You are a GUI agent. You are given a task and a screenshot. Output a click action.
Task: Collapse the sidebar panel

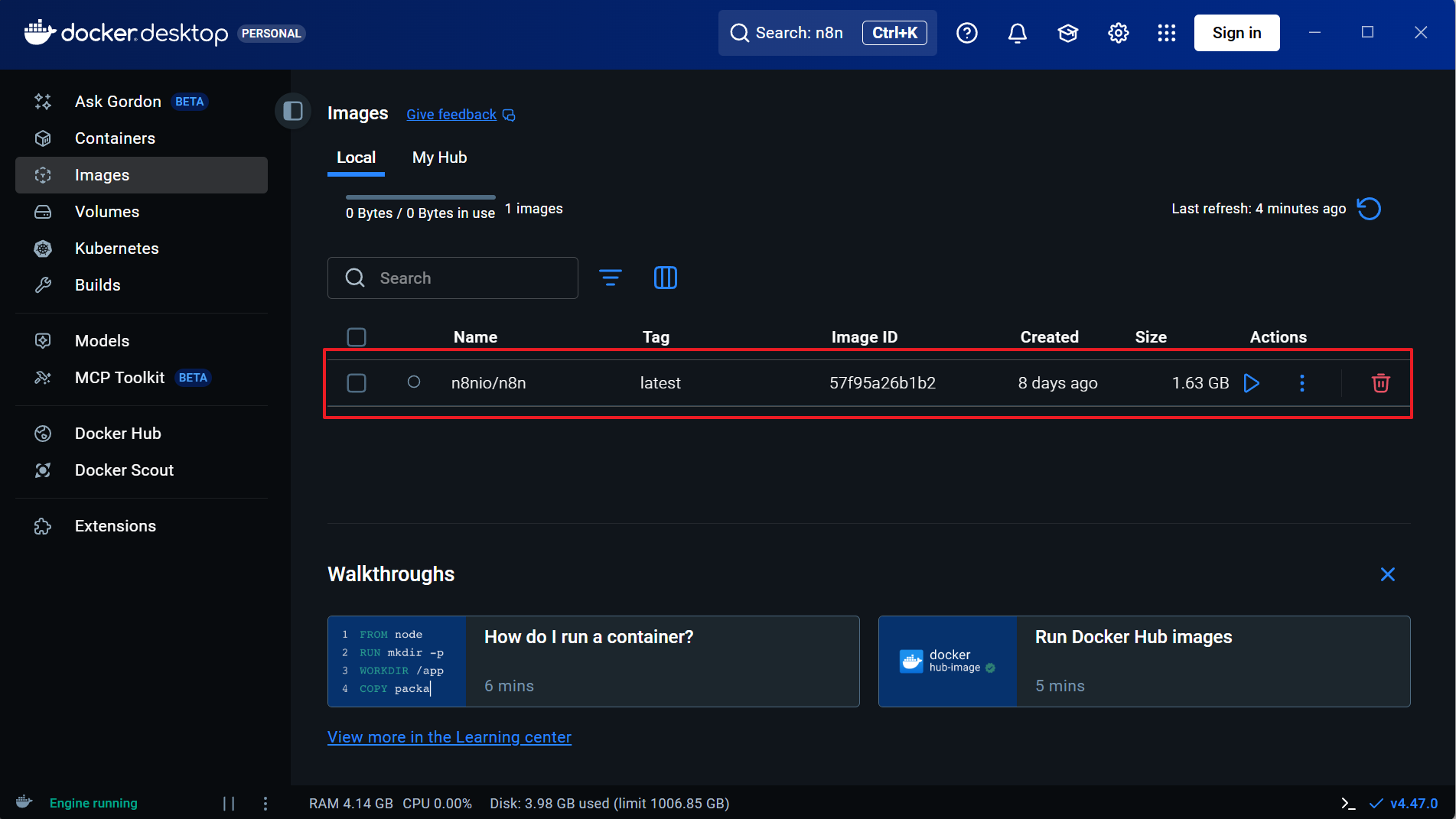pyautogui.click(x=293, y=111)
